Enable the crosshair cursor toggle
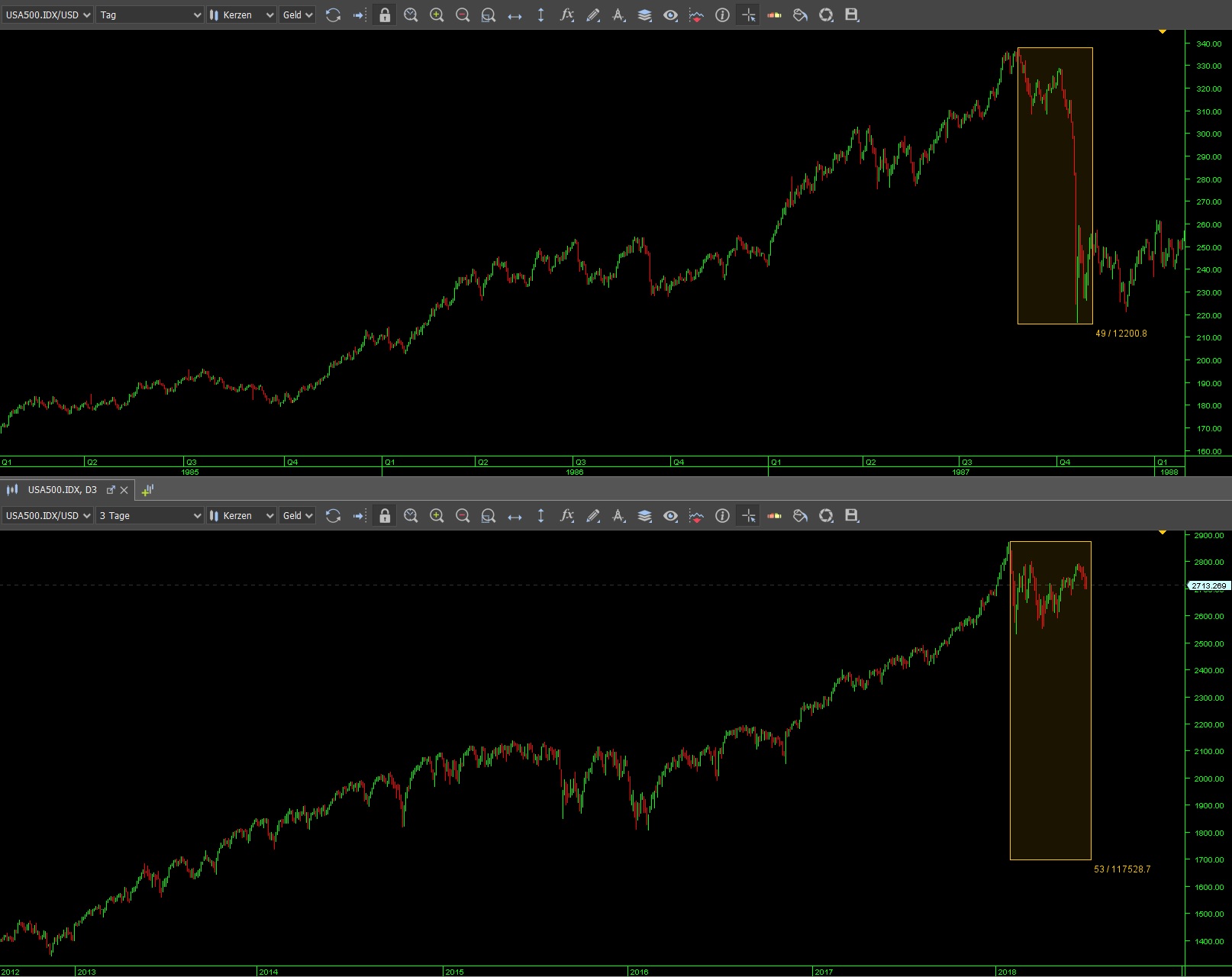Image resolution: width=1232 pixels, height=977 pixels. [748, 15]
